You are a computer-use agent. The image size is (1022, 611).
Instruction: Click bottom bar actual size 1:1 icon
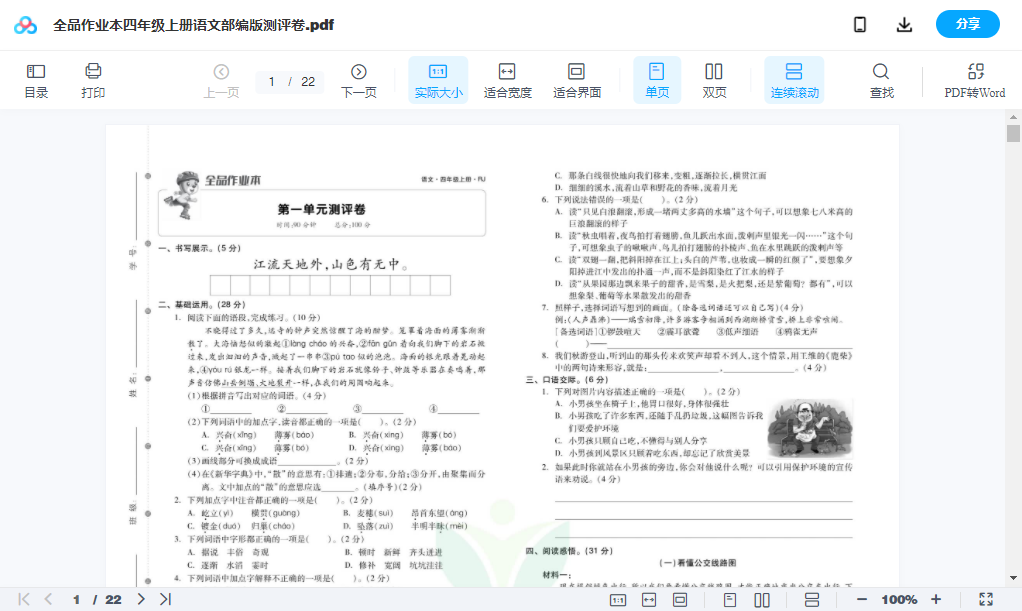click(618, 600)
